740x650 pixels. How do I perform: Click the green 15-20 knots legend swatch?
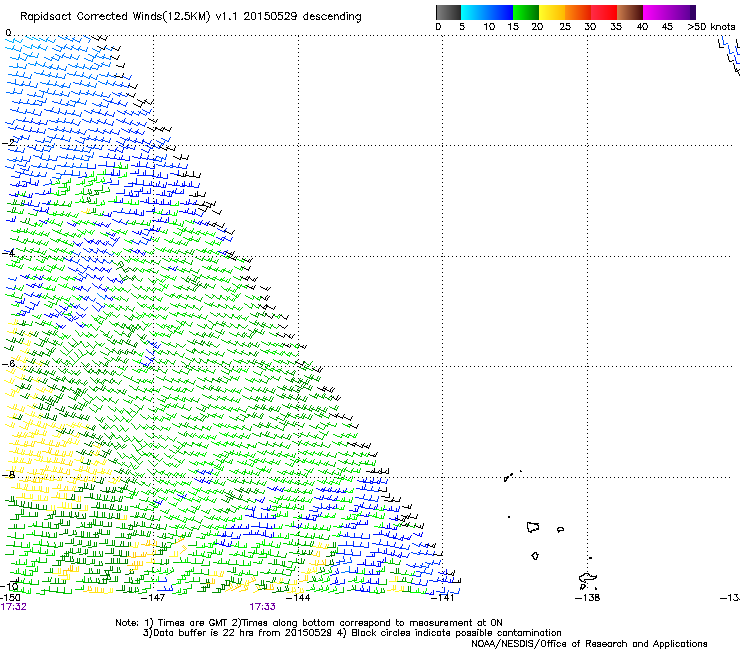[x=526, y=12]
